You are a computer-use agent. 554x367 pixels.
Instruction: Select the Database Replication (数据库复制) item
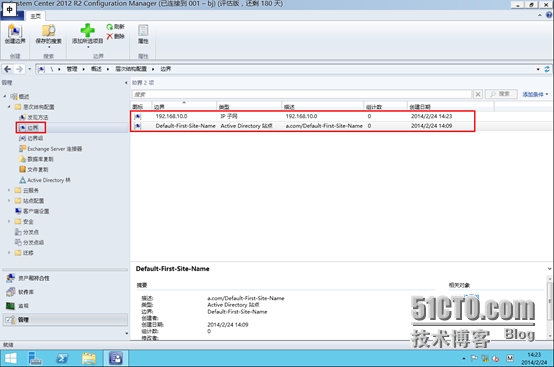pos(36,159)
